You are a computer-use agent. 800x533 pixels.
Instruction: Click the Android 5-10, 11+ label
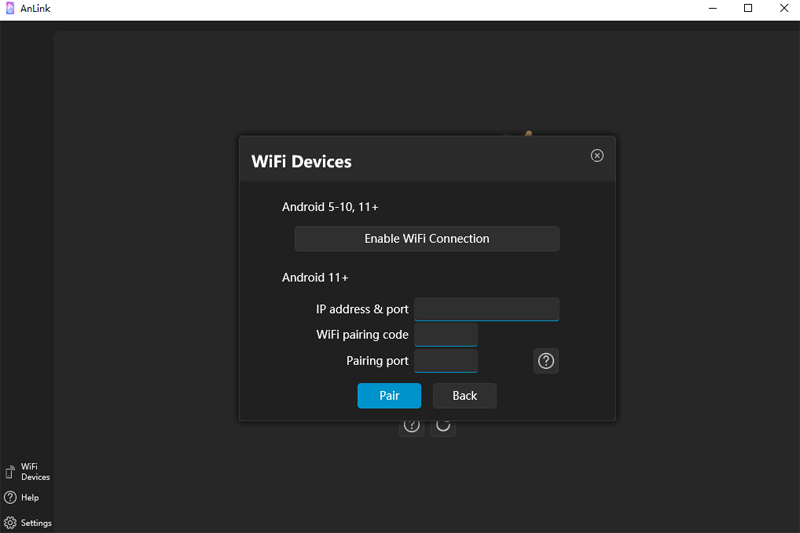click(330, 207)
